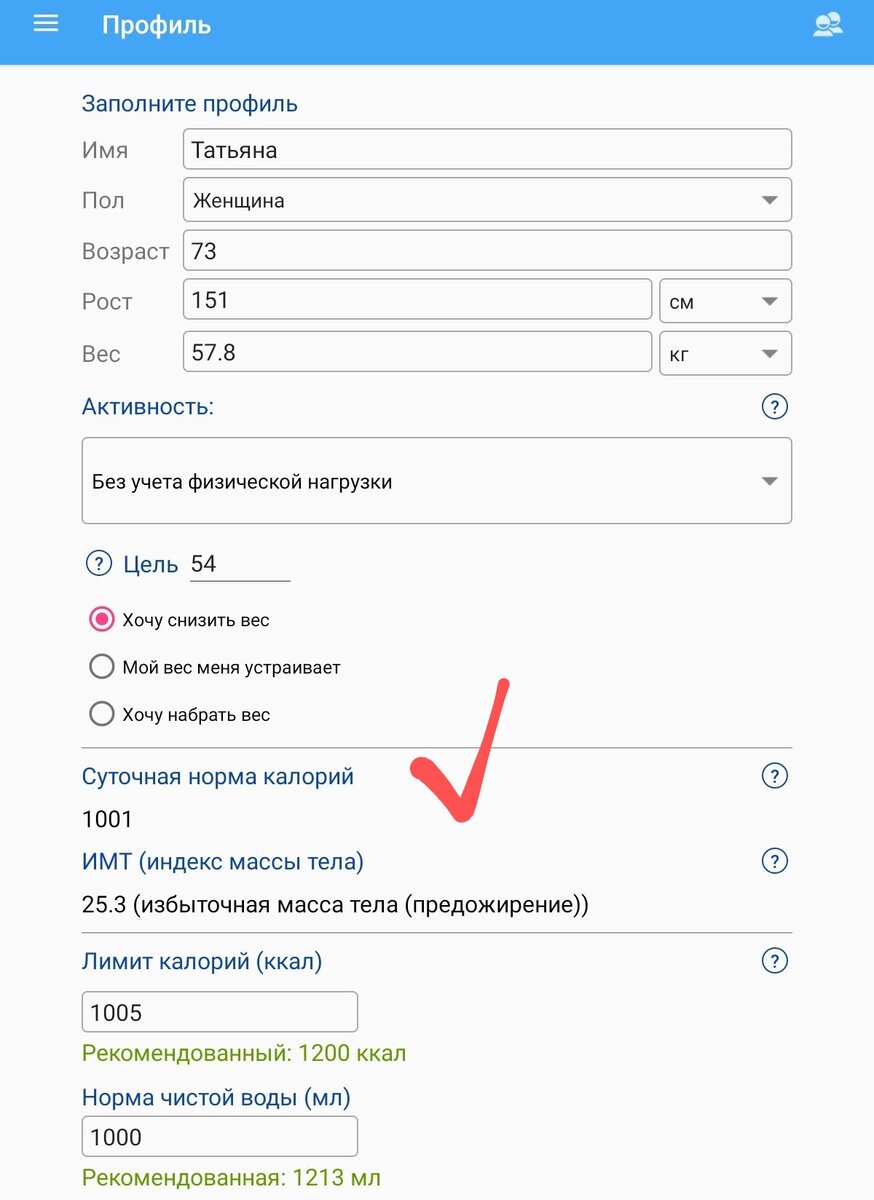The height and width of the screenshot is (1200, 874).
Task: Tap recommended 1213 мл water text
Action: coord(231,1178)
